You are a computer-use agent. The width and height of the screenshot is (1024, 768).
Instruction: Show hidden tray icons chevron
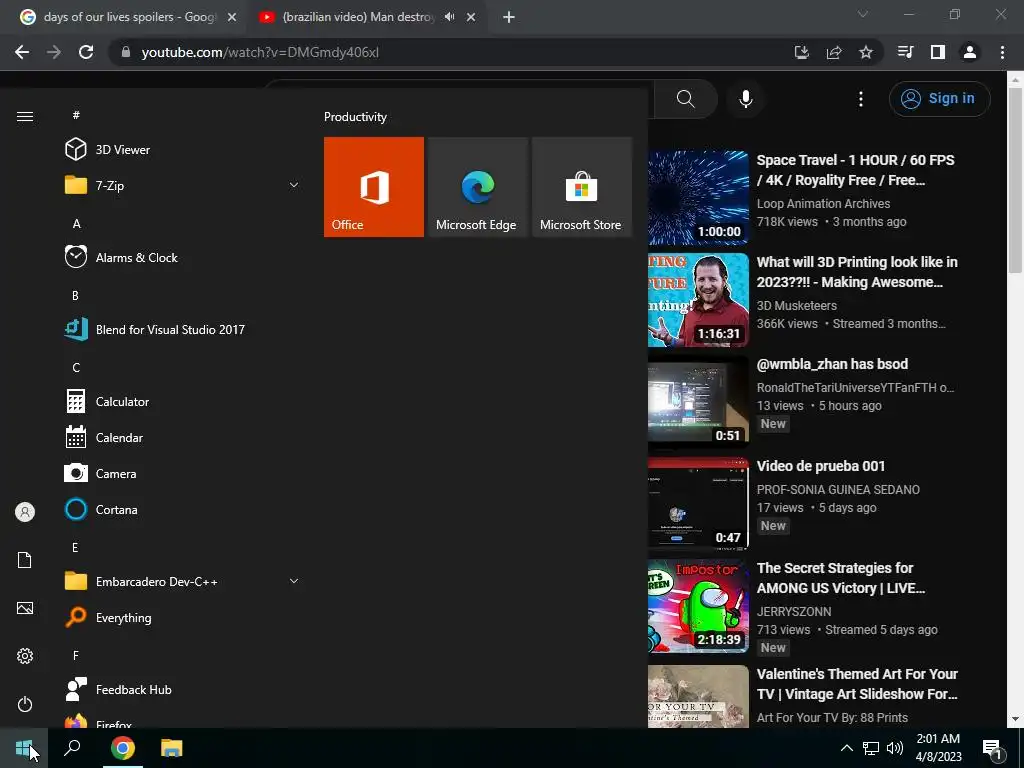(x=846, y=748)
